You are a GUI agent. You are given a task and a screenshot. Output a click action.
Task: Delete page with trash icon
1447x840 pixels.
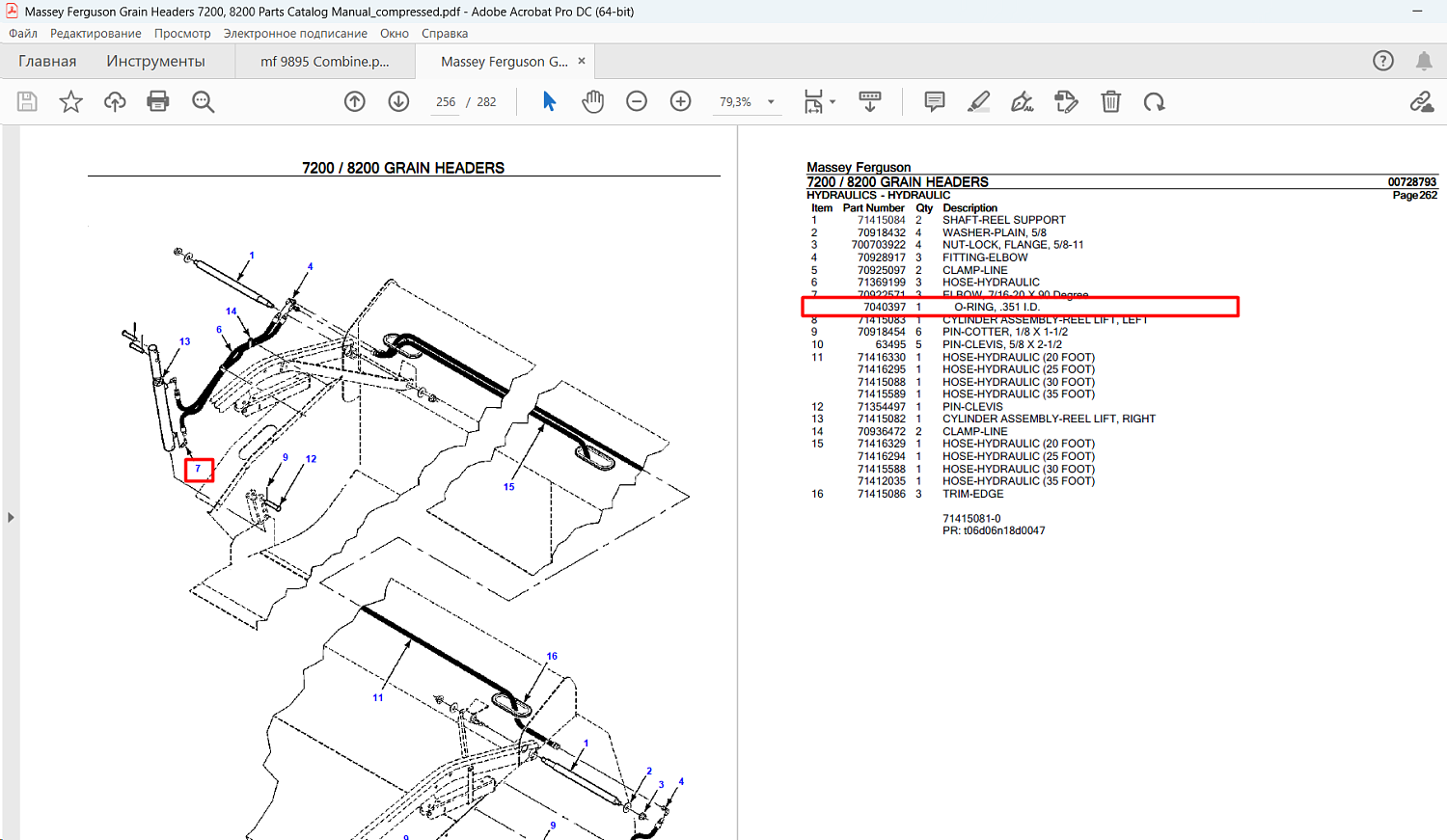point(1111,101)
